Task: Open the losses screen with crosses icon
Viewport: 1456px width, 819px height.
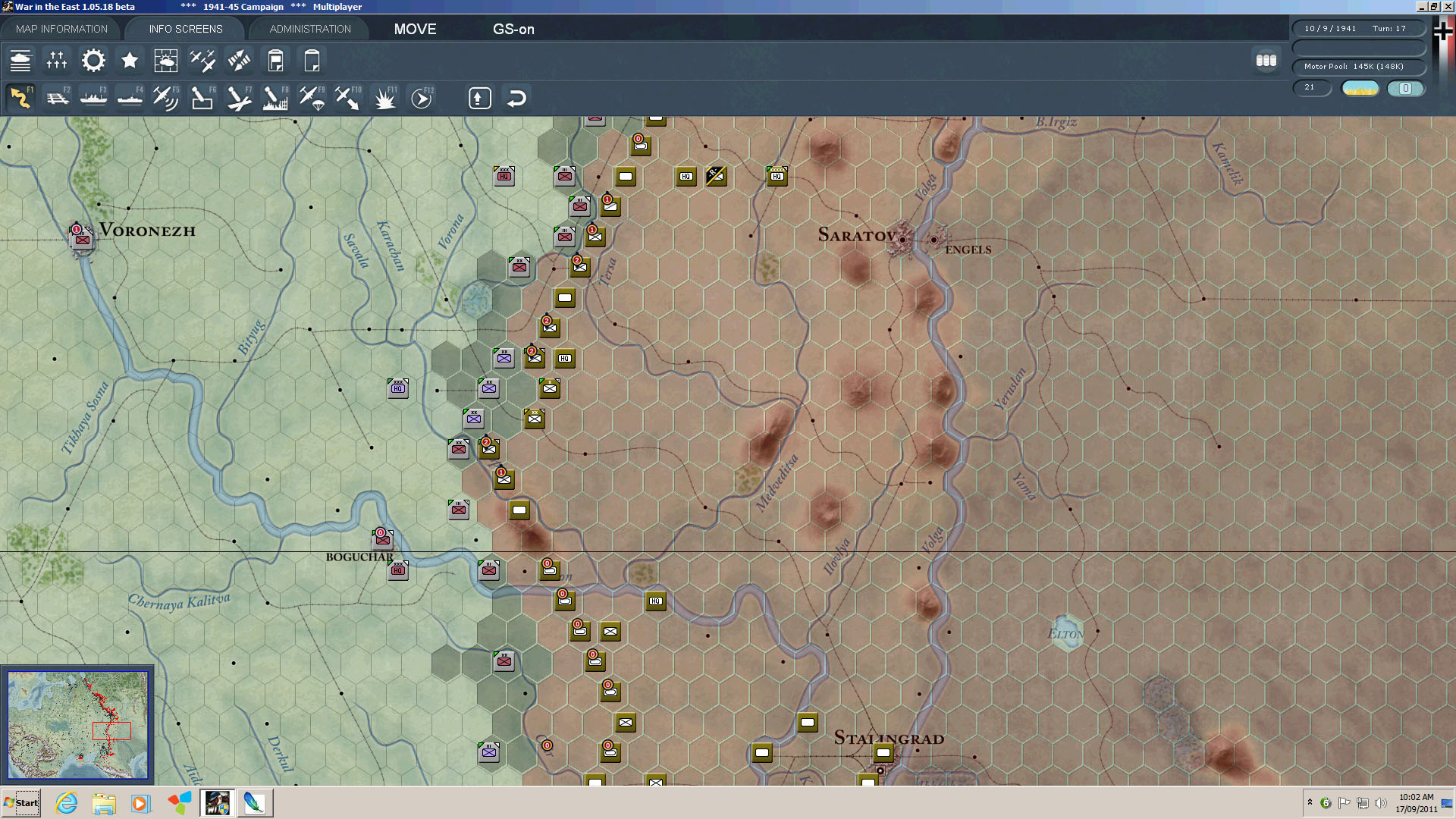Action: point(57,61)
